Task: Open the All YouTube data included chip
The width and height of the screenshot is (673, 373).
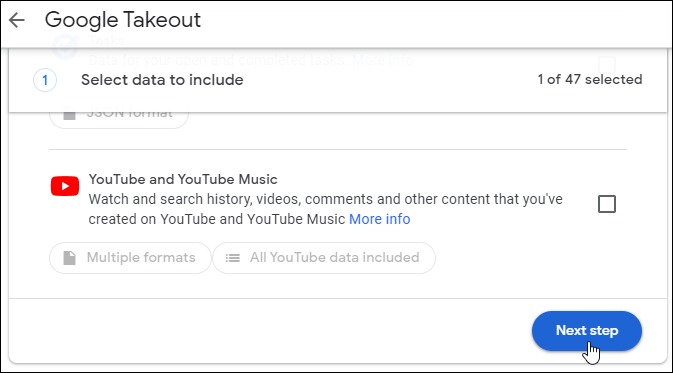Action: coord(324,258)
